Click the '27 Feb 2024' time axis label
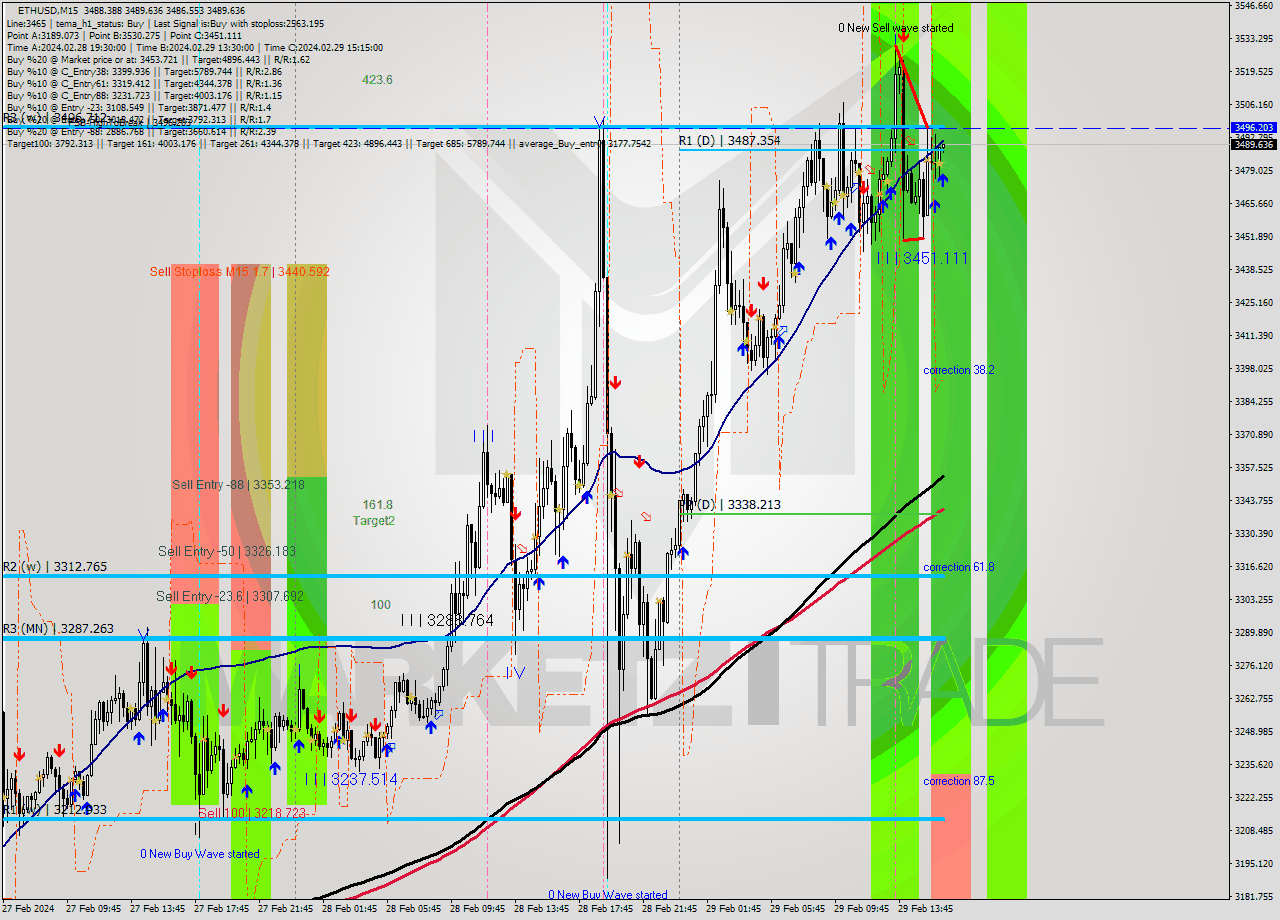Viewport: 1280px width, 920px height. point(29,910)
